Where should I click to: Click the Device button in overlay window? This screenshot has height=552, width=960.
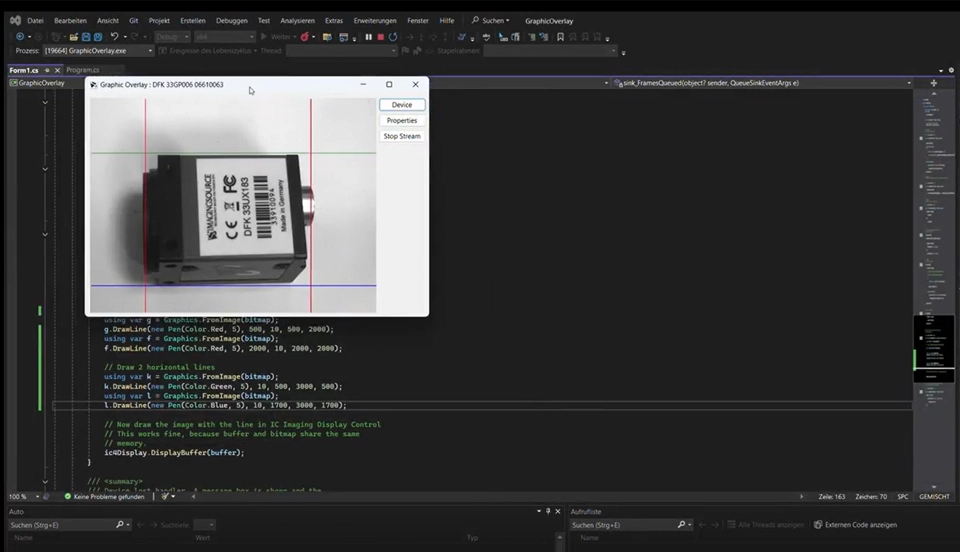(x=402, y=105)
